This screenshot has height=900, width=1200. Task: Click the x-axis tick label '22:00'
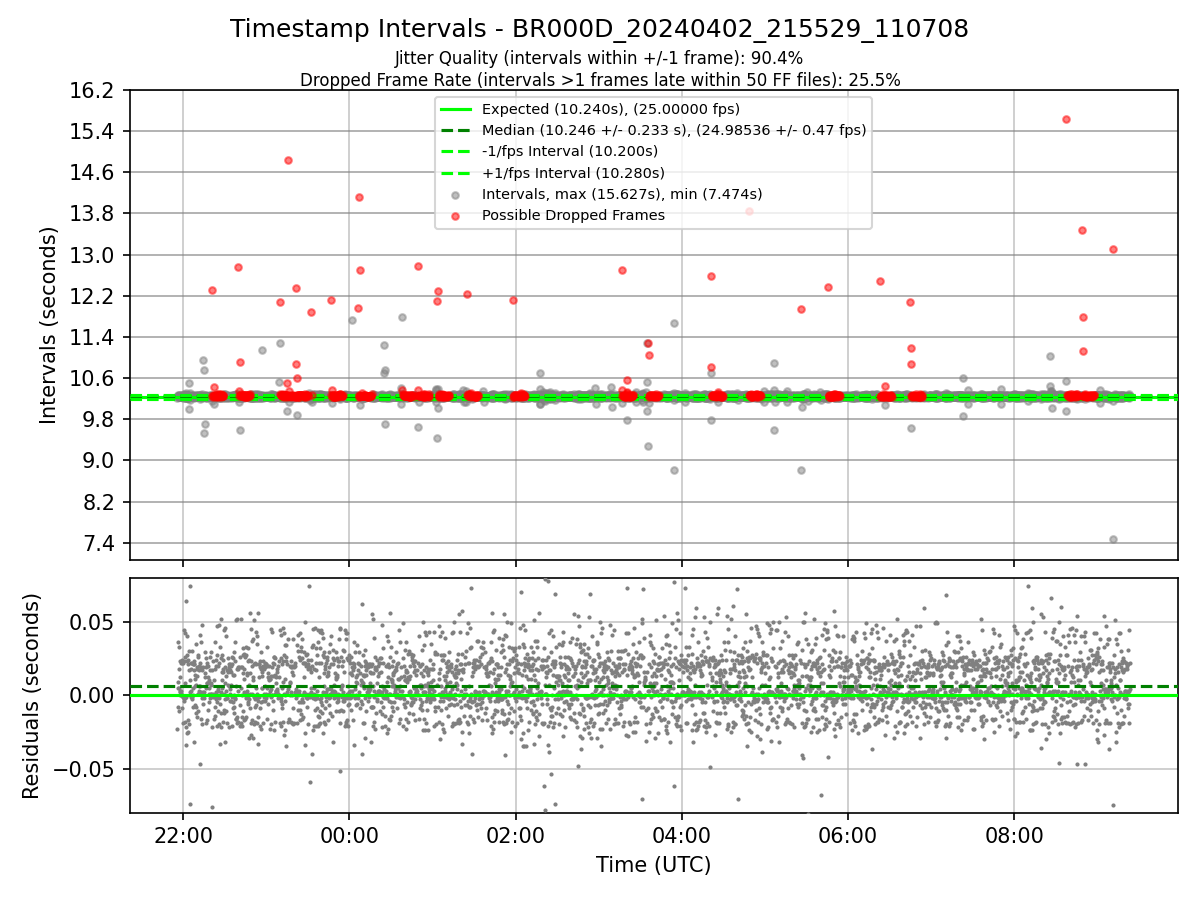(x=183, y=836)
